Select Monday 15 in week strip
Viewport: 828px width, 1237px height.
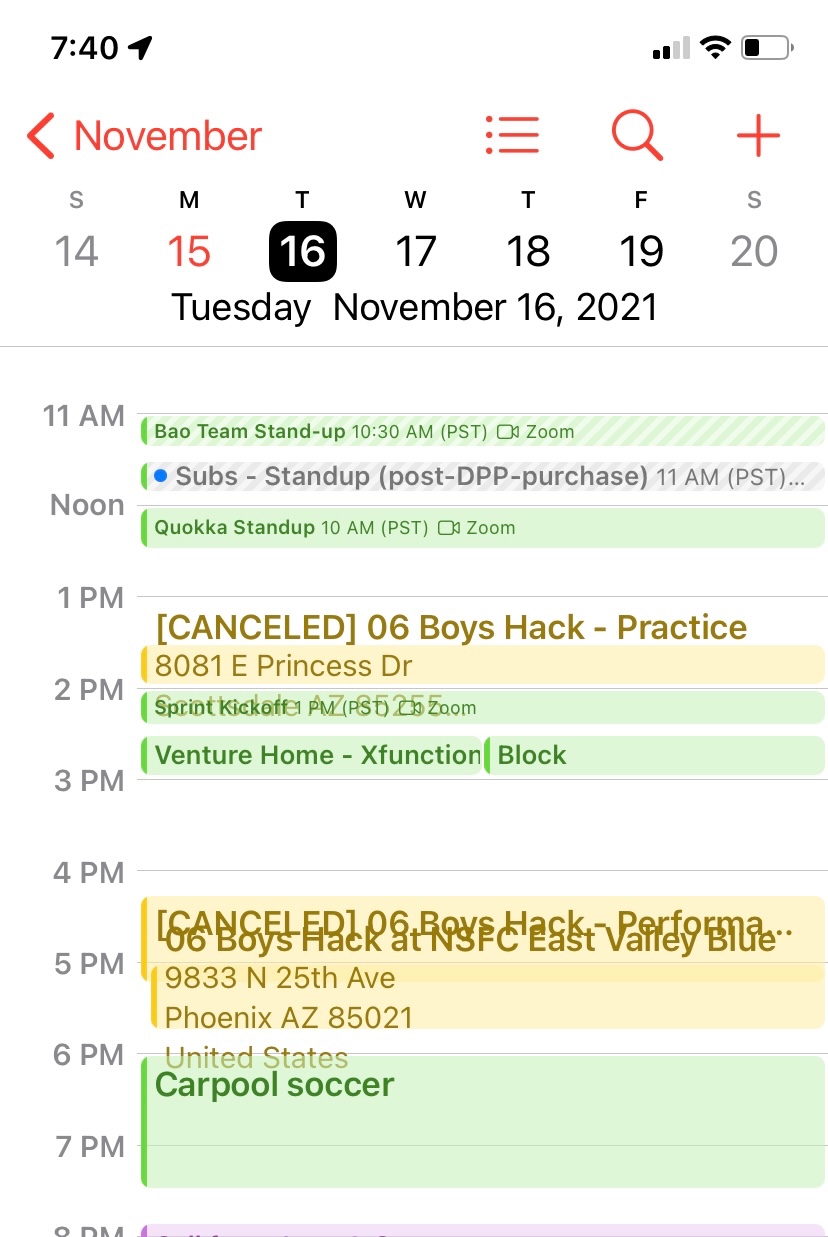[x=189, y=250]
